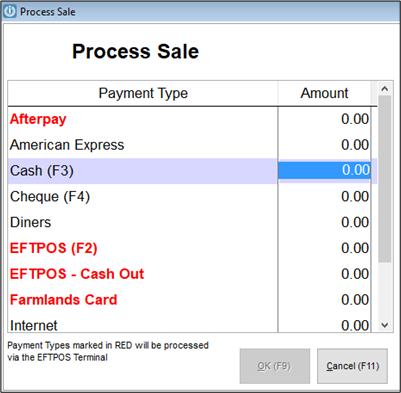
Task: Click the highlighted Cash amount field
Action: point(324,170)
